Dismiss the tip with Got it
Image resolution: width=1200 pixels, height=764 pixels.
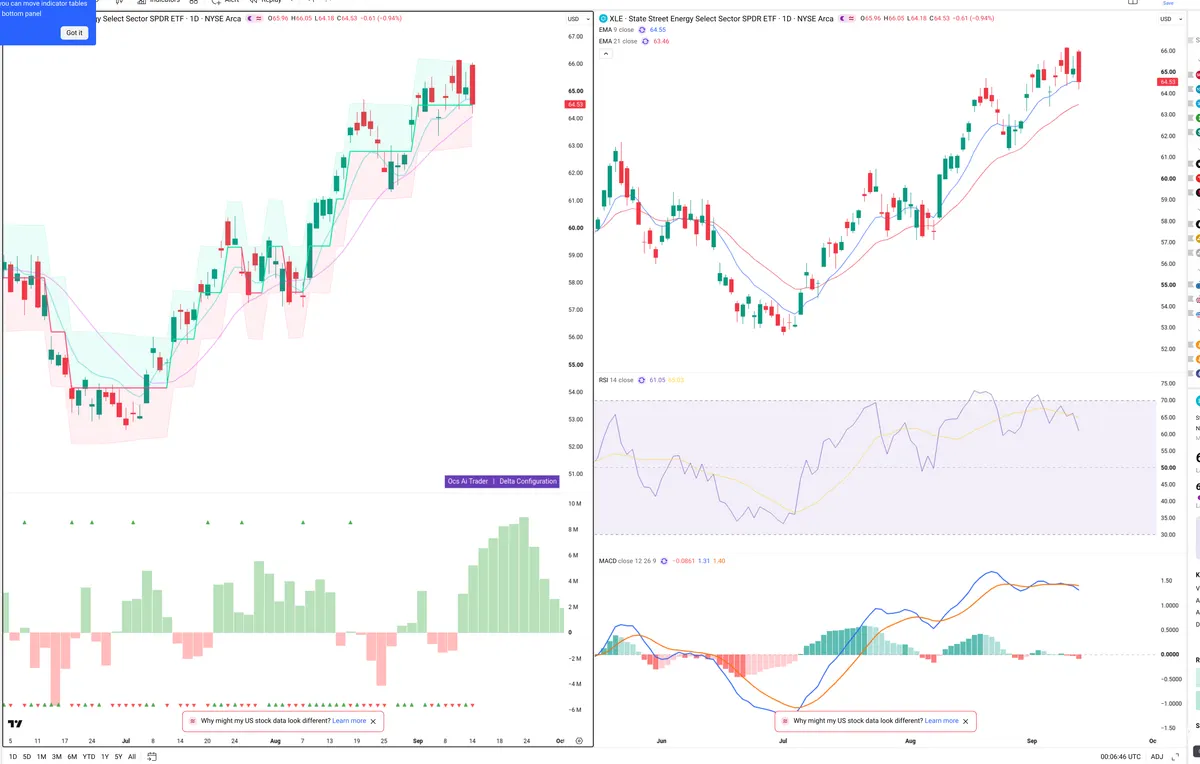pos(74,33)
